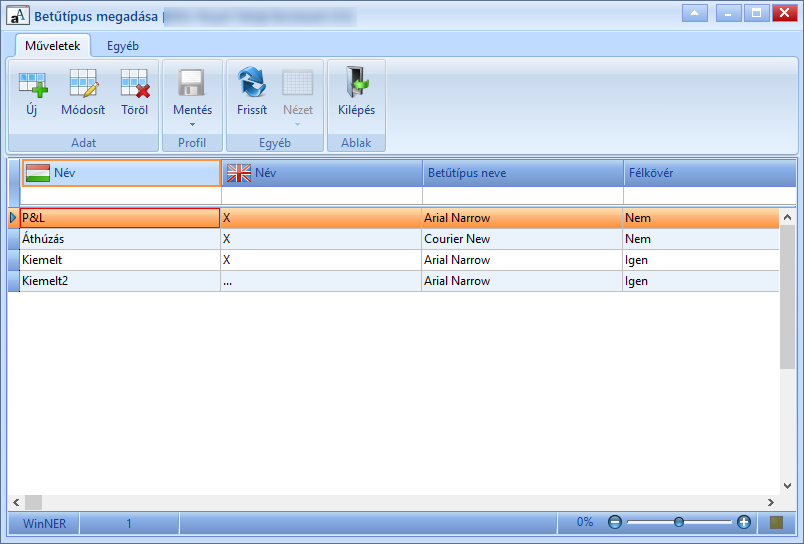Click the Új (new record) icon

32,84
